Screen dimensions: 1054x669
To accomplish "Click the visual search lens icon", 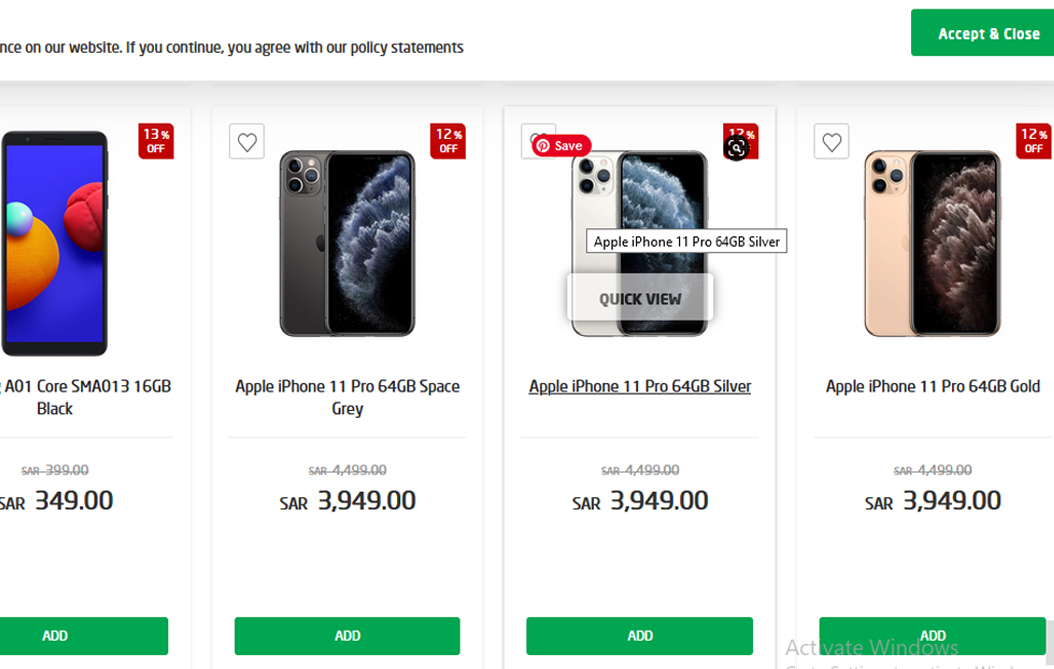I will point(736,148).
